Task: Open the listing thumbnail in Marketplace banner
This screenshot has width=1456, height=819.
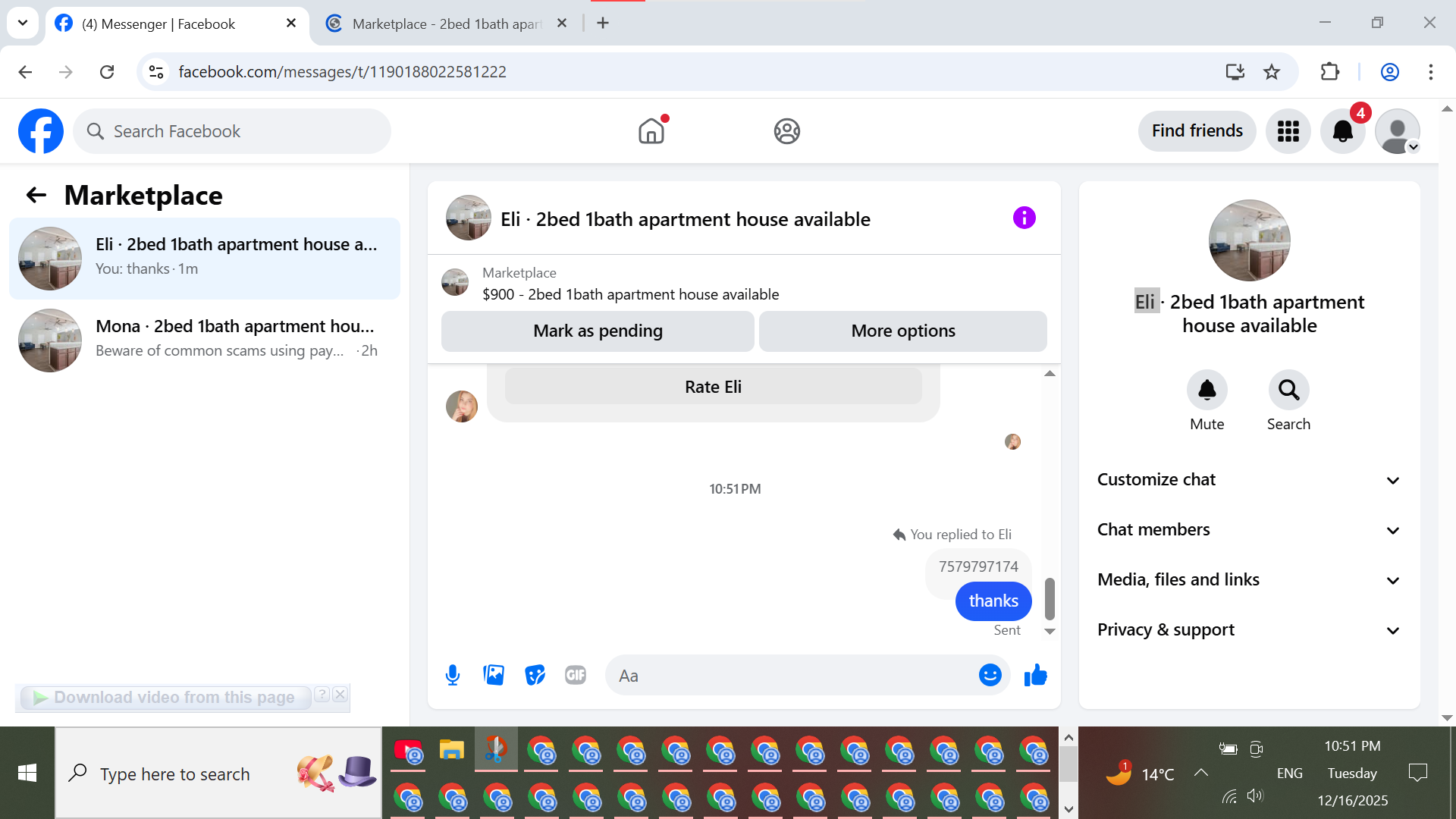Action: [455, 282]
